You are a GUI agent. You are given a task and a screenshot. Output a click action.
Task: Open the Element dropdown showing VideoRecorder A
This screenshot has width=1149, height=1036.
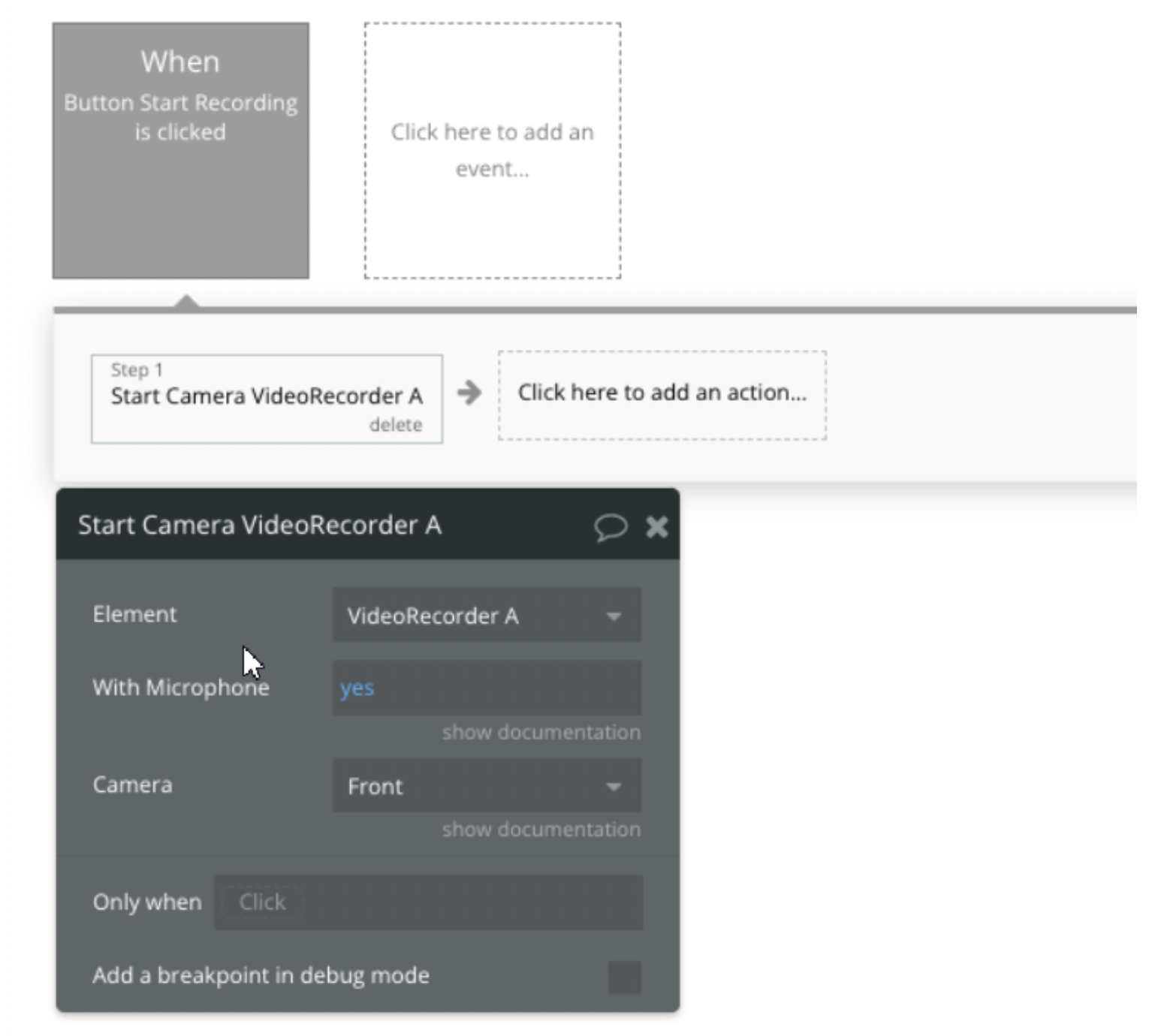pos(487,616)
